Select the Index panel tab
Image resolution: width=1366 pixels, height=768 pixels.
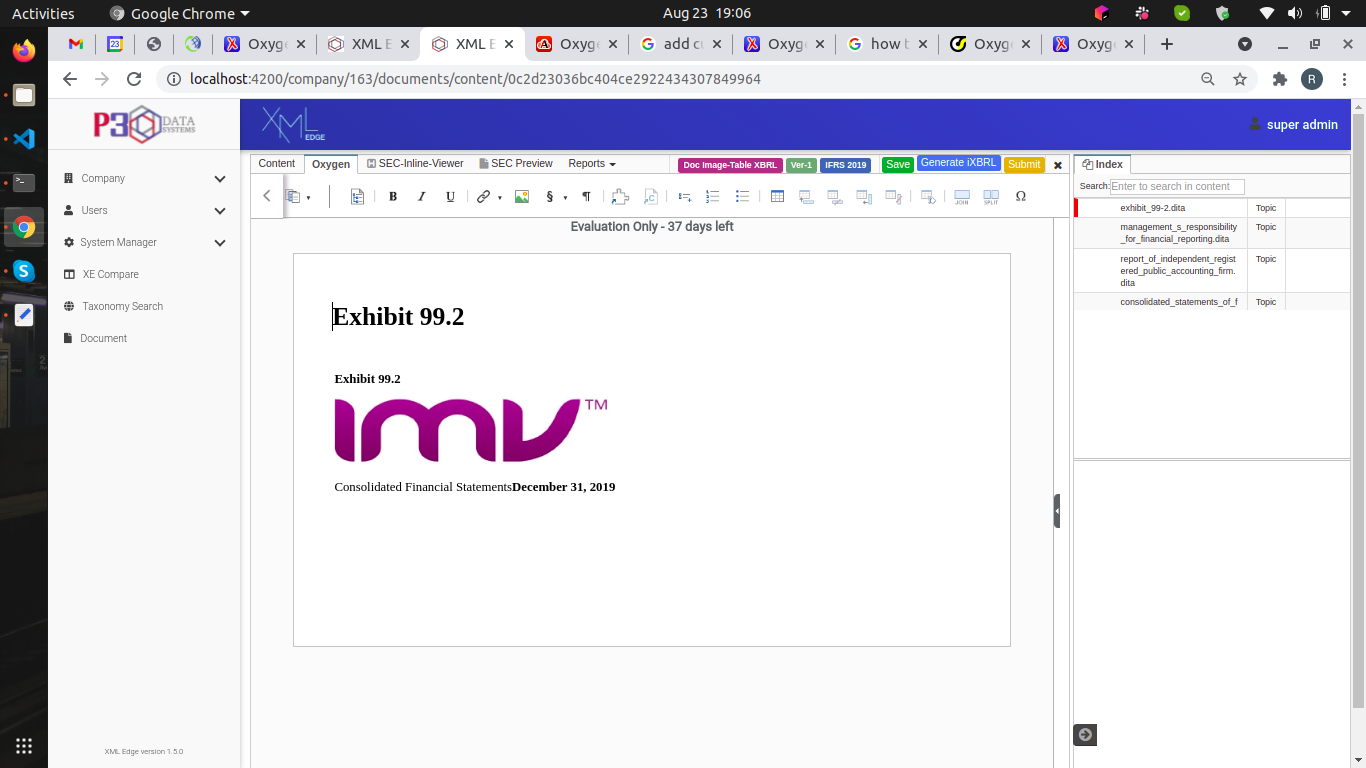pyautogui.click(x=1102, y=164)
